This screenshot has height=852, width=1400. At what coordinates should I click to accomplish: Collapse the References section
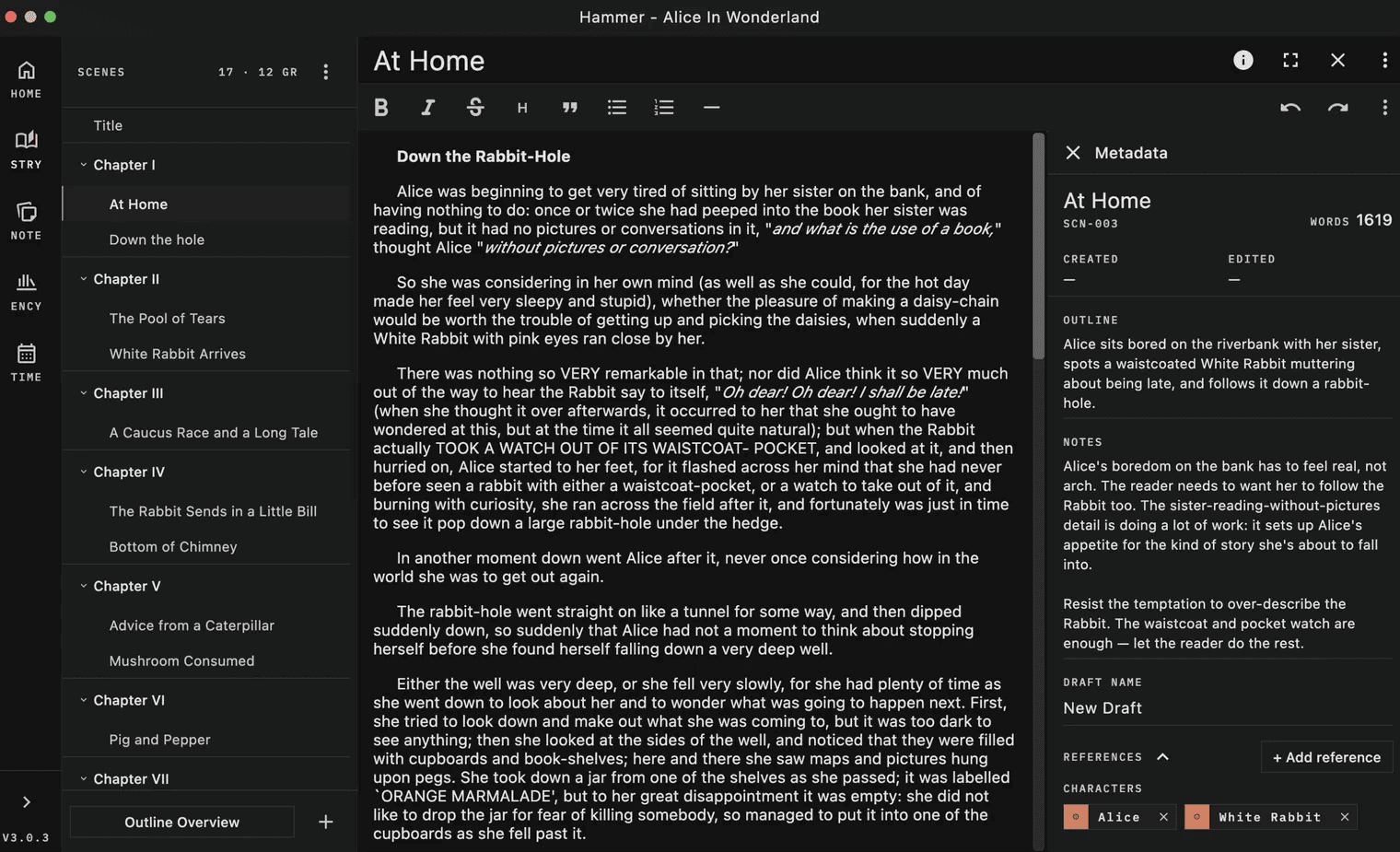[x=1162, y=757]
